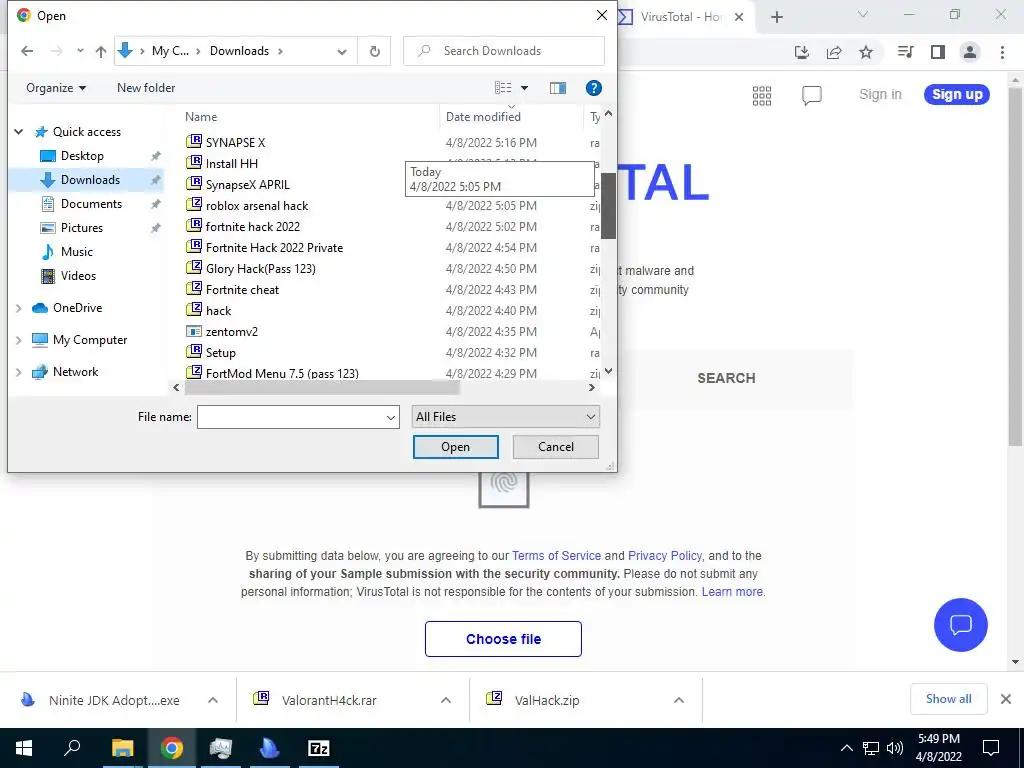Click the Sign in link
The width and height of the screenshot is (1024, 768).
tap(880, 94)
